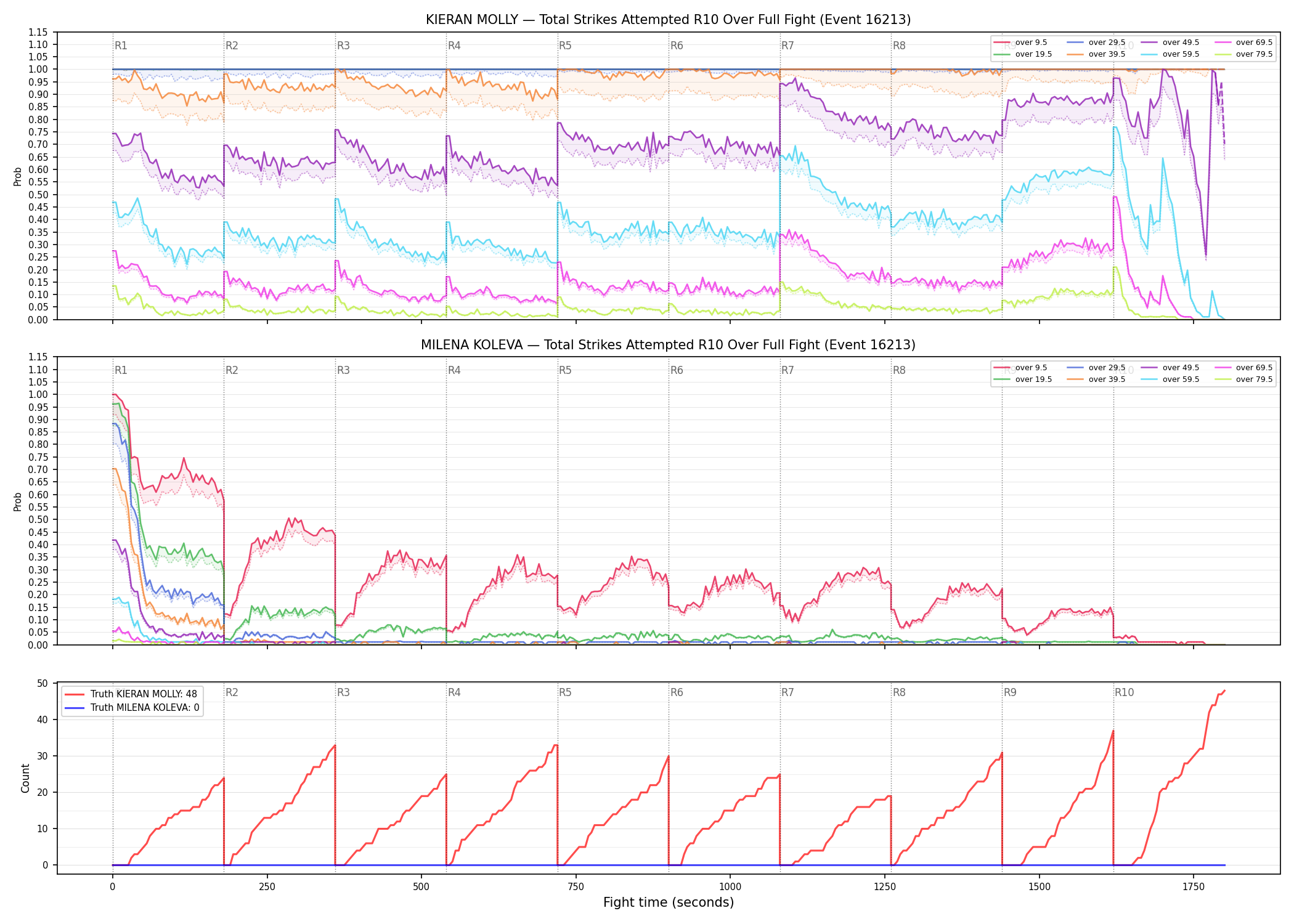The height and width of the screenshot is (924, 1294).
Task: Select 'over 39.5' legend entry in KIERAN MOLLY chart
Action: tap(1096, 54)
